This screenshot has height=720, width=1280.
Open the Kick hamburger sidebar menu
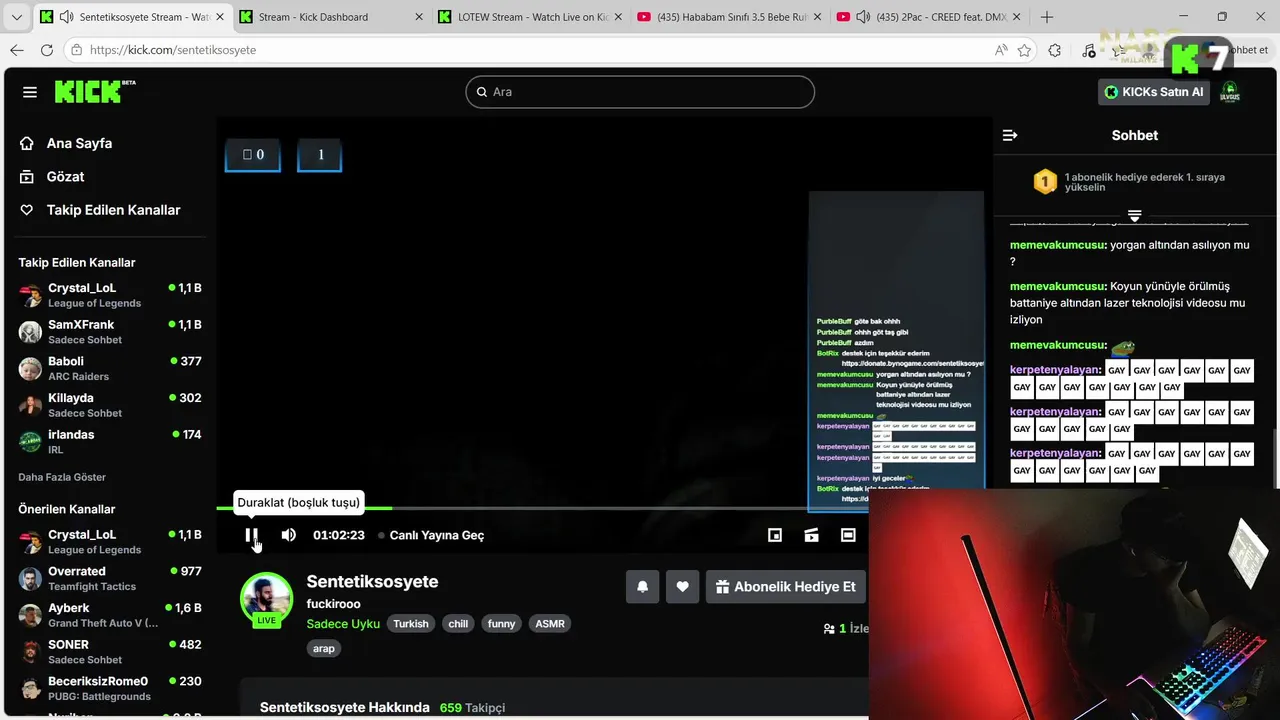[x=30, y=92]
